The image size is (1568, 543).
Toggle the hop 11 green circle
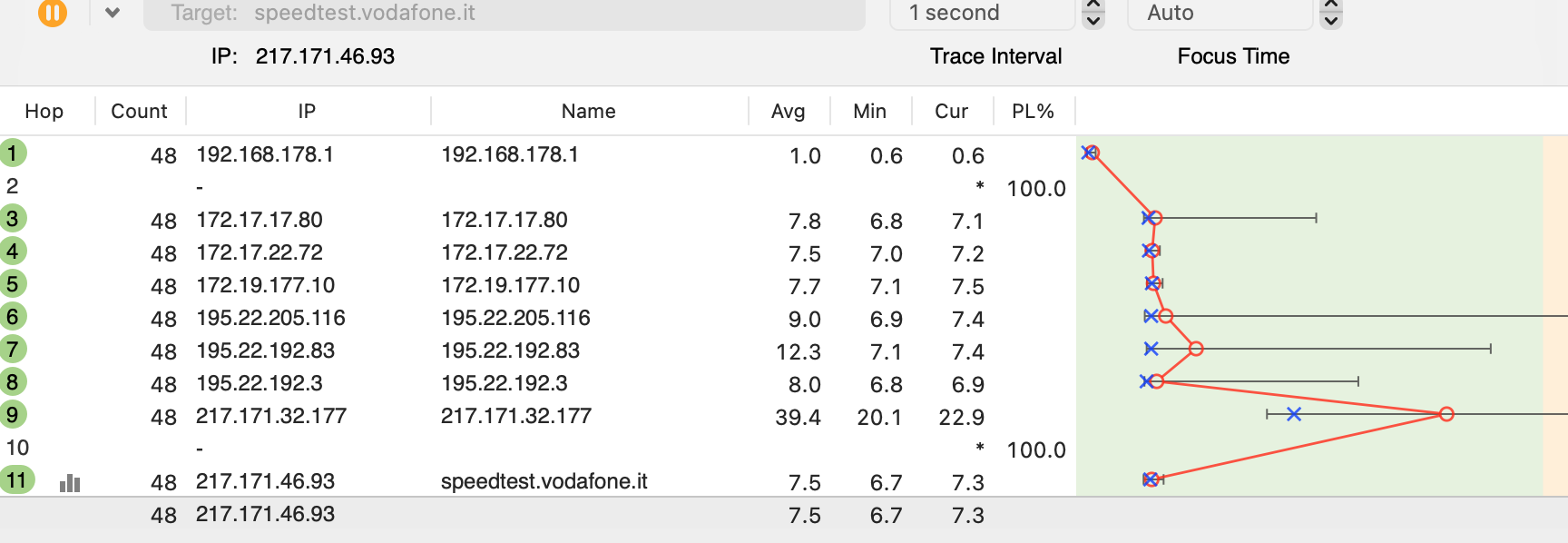click(x=16, y=480)
